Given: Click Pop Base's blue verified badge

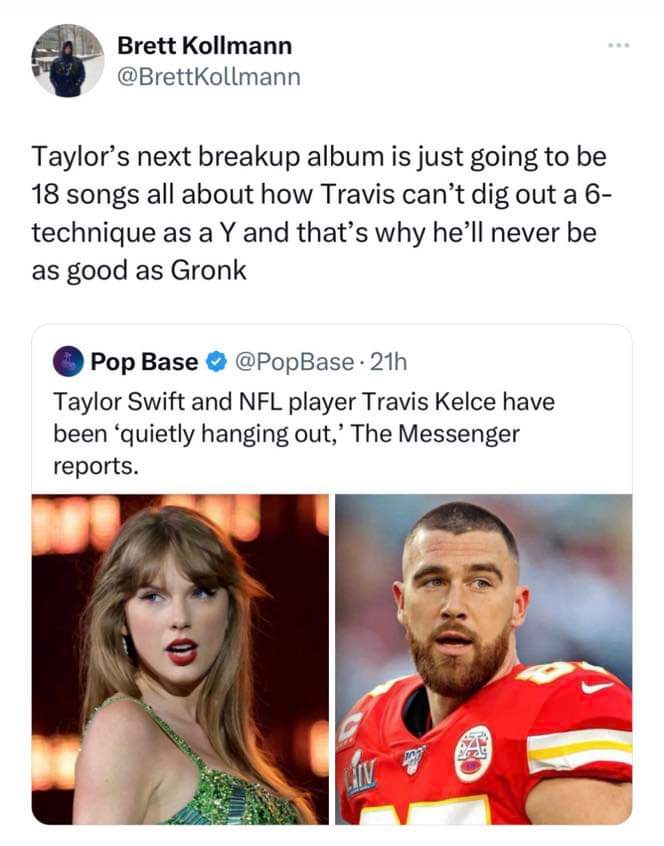Looking at the screenshot, I should pyautogui.click(x=216, y=361).
